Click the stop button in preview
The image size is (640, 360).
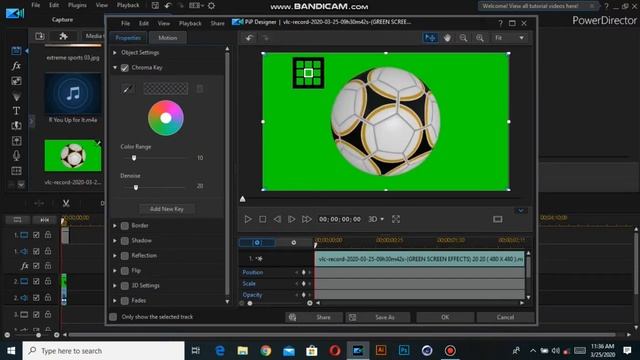(263, 219)
